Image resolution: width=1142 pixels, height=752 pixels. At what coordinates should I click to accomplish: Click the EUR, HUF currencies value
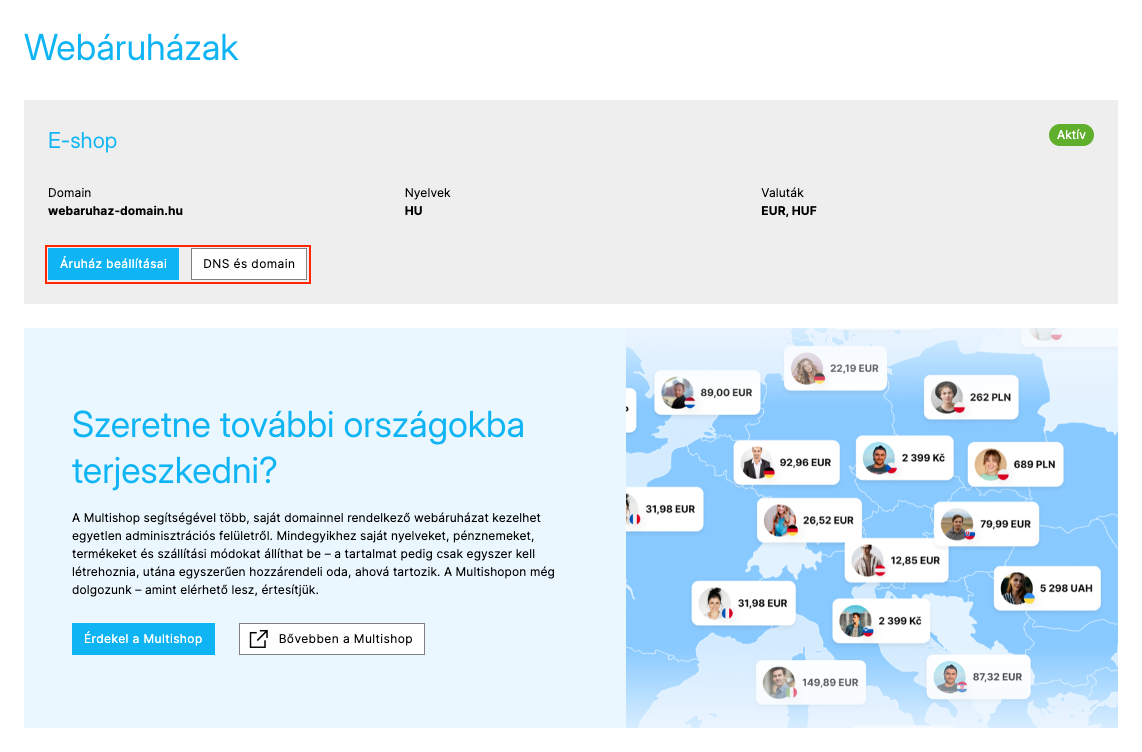tap(789, 211)
